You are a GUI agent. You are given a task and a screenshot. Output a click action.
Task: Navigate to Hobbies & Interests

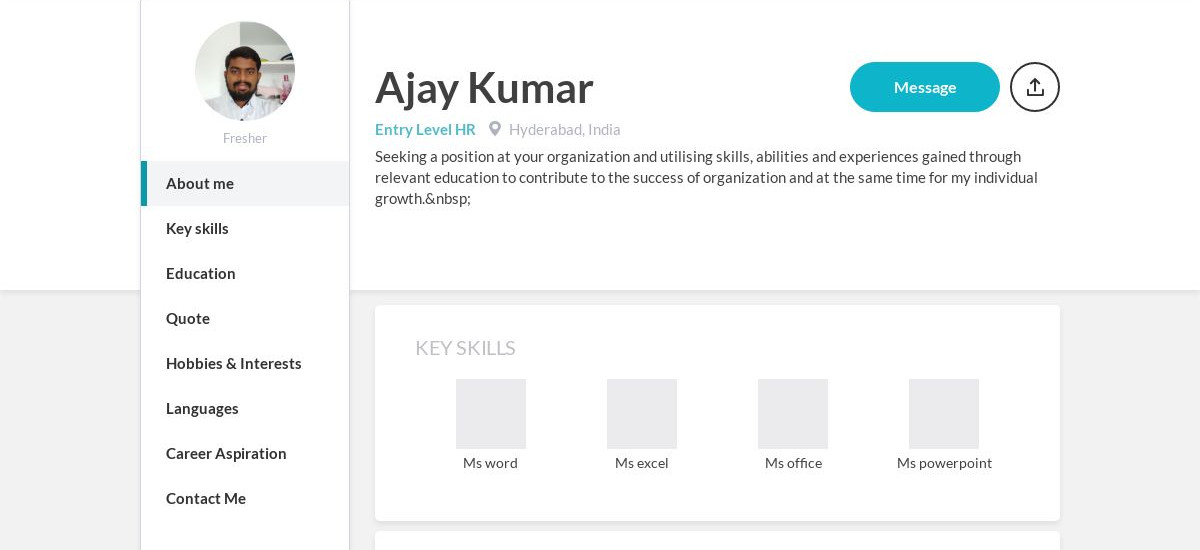click(245, 363)
